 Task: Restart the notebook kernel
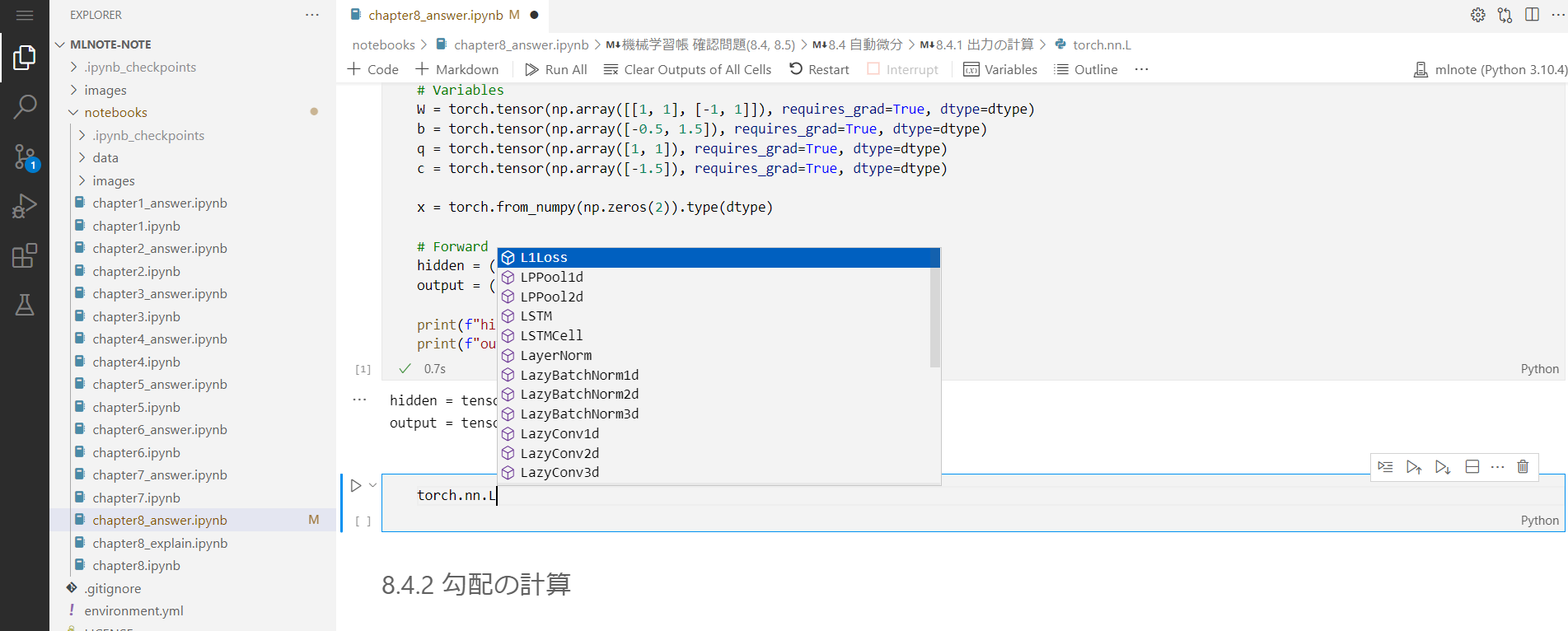819,69
